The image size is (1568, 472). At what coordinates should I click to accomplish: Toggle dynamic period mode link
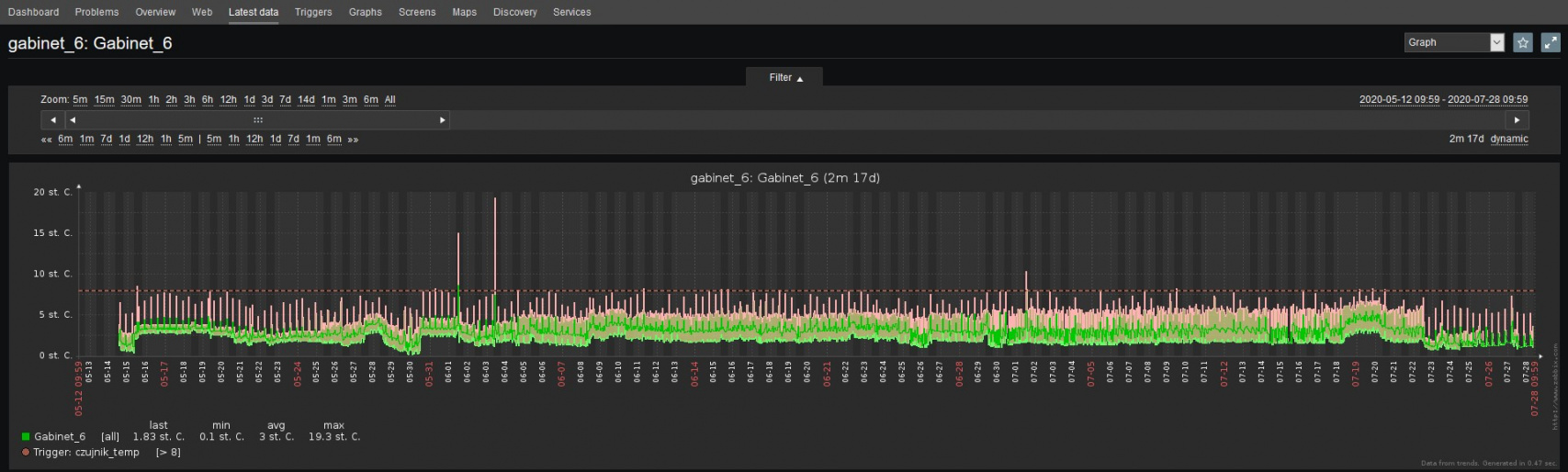pyautogui.click(x=1509, y=139)
